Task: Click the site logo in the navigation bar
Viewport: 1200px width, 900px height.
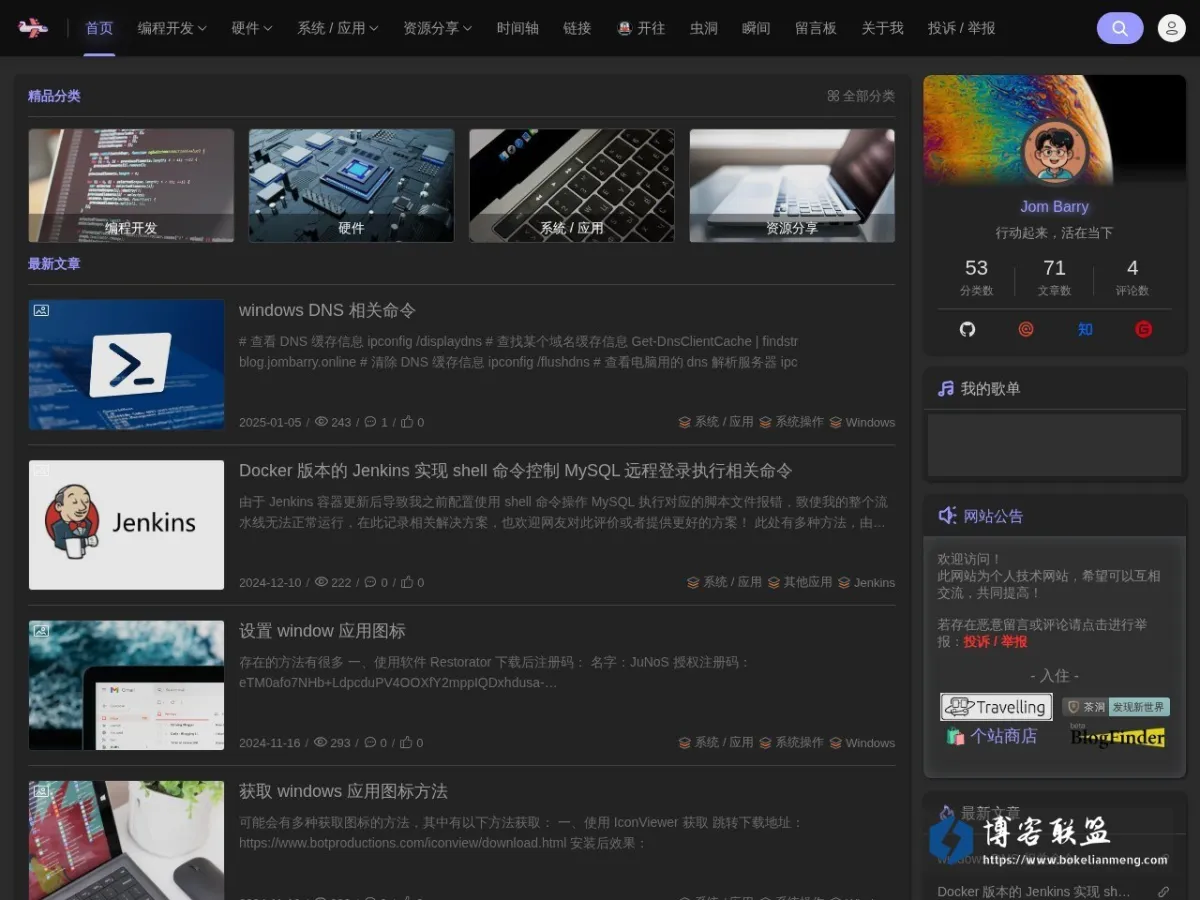Action: (33, 28)
